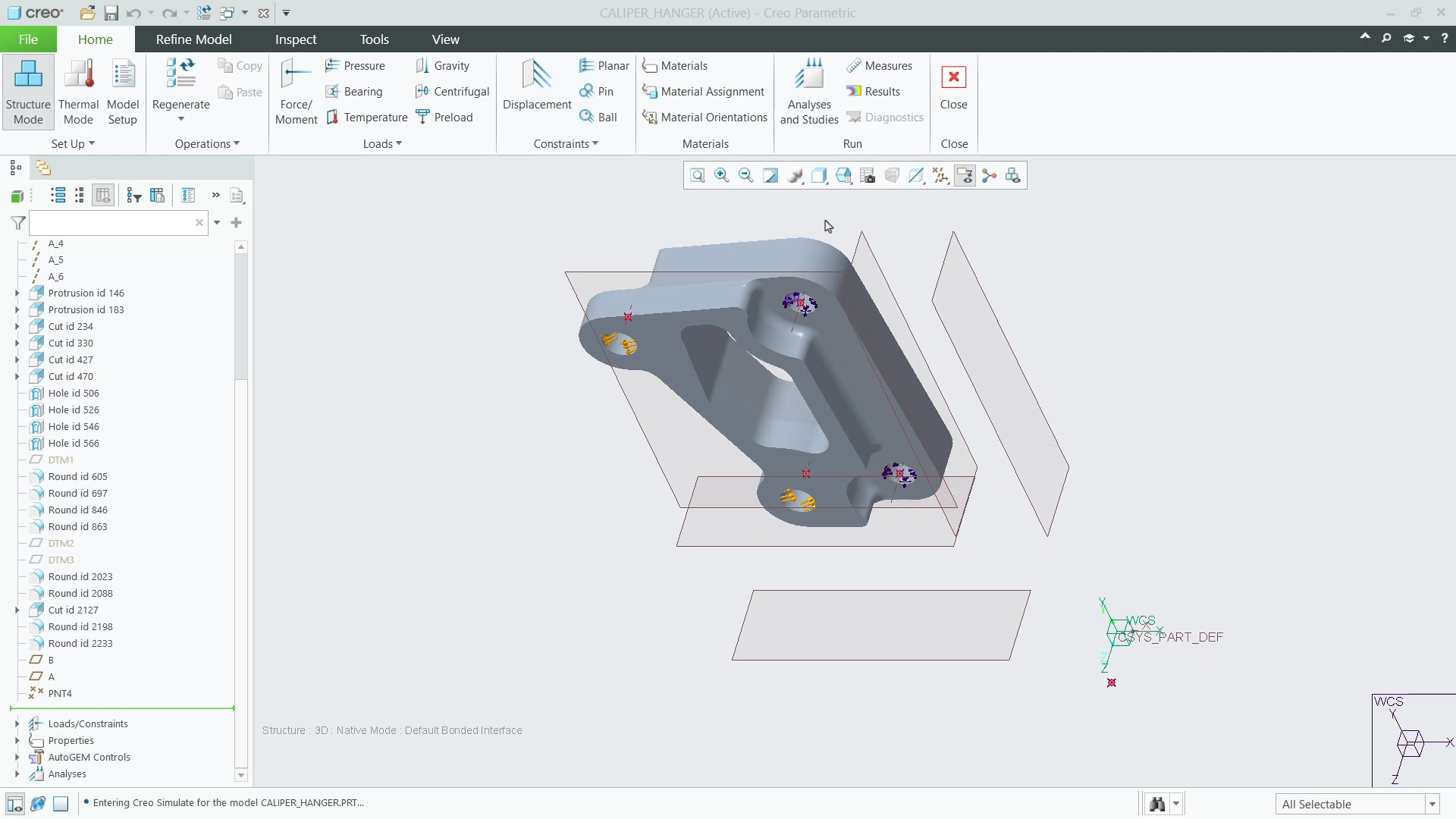Expand the Loads/Constraints tree node
The height and width of the screenshot is (819, 1456).
point(17,723)
